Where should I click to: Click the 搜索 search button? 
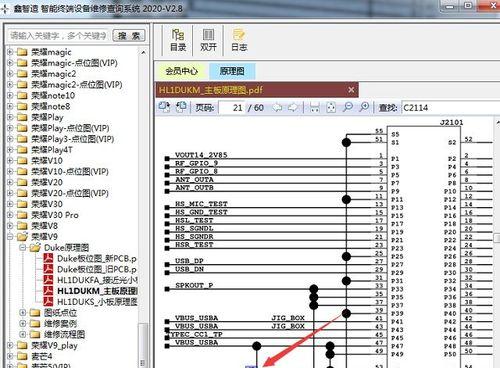129,35
